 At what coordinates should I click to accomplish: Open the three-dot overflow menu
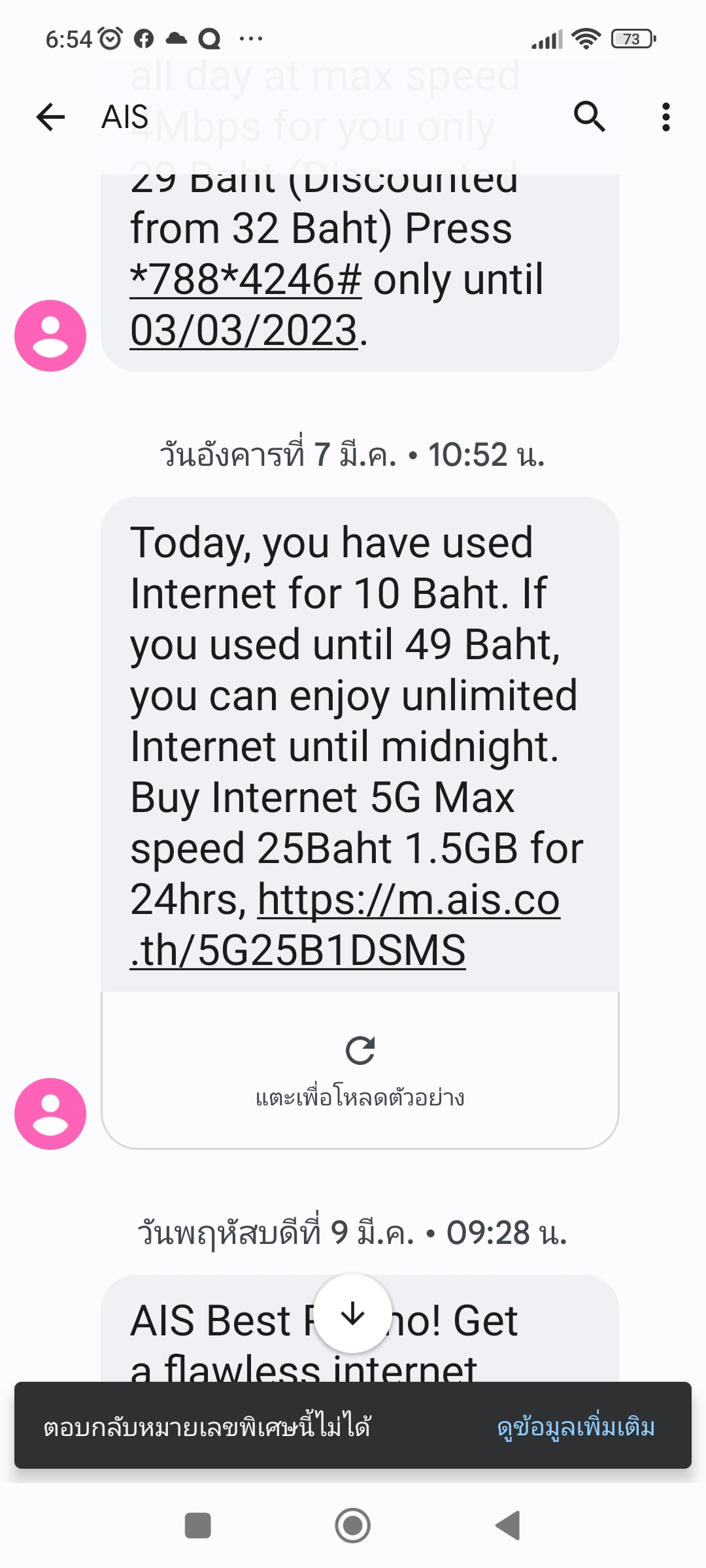click(x=665, y=118)
